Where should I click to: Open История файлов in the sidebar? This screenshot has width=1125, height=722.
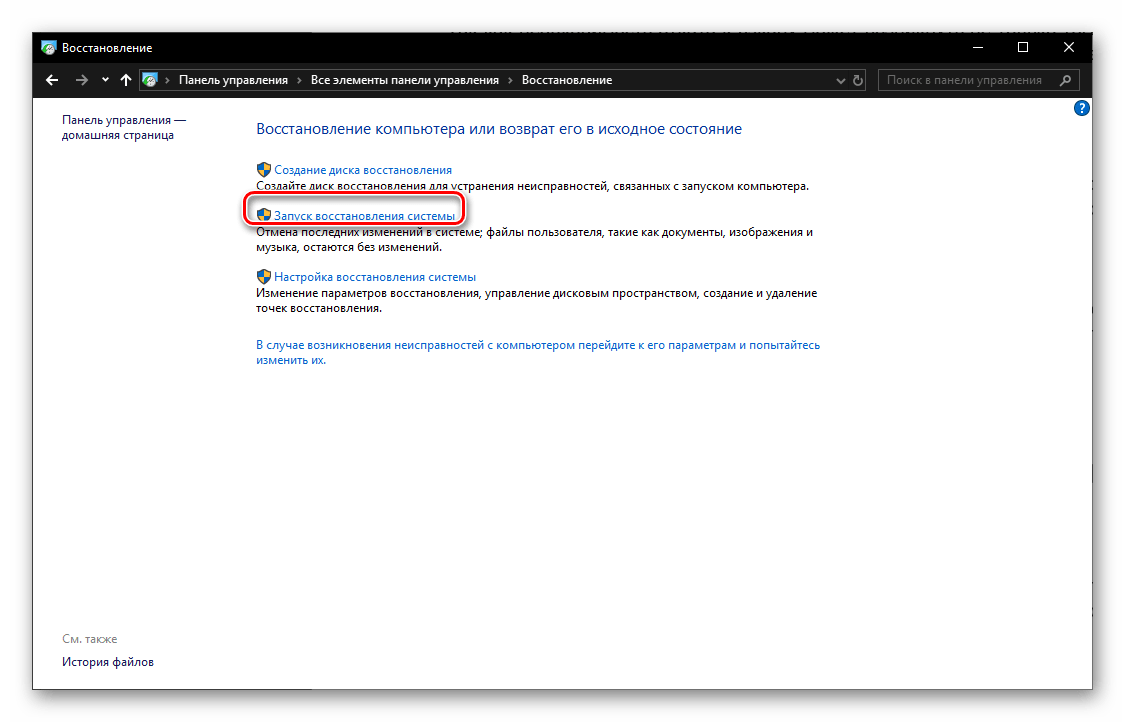click(108, 662)
